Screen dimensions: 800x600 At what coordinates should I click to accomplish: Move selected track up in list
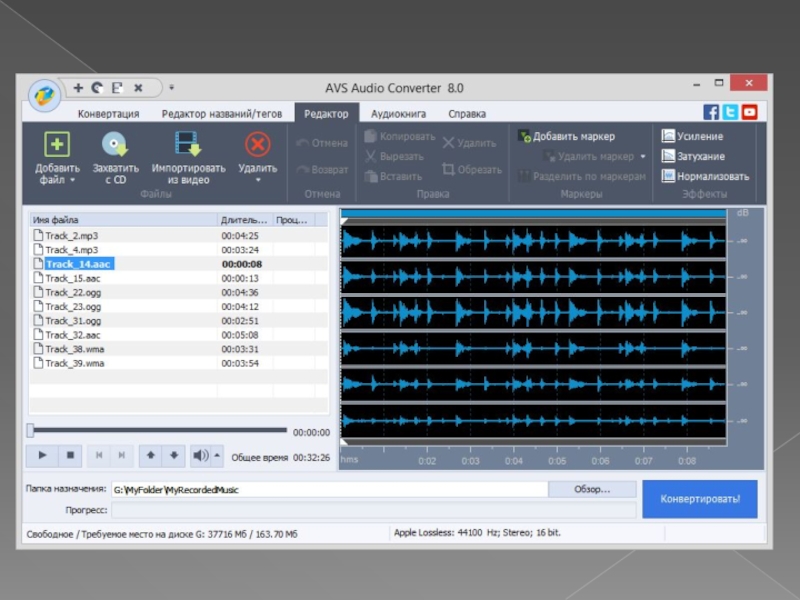(151, 455)
